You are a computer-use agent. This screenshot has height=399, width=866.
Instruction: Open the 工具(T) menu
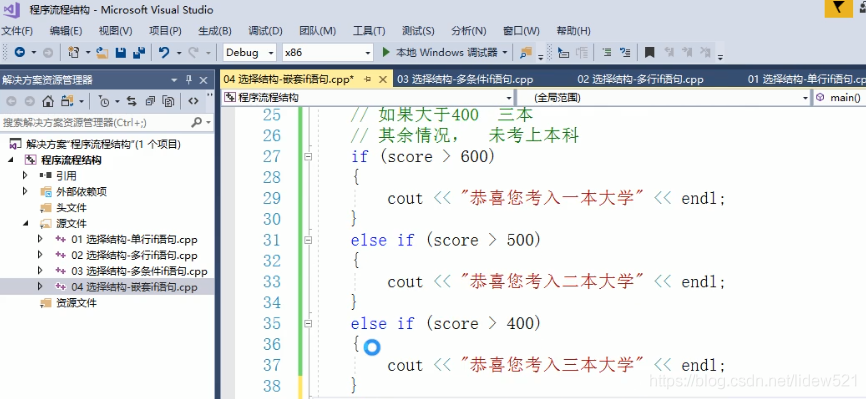(x=369, y=30)
